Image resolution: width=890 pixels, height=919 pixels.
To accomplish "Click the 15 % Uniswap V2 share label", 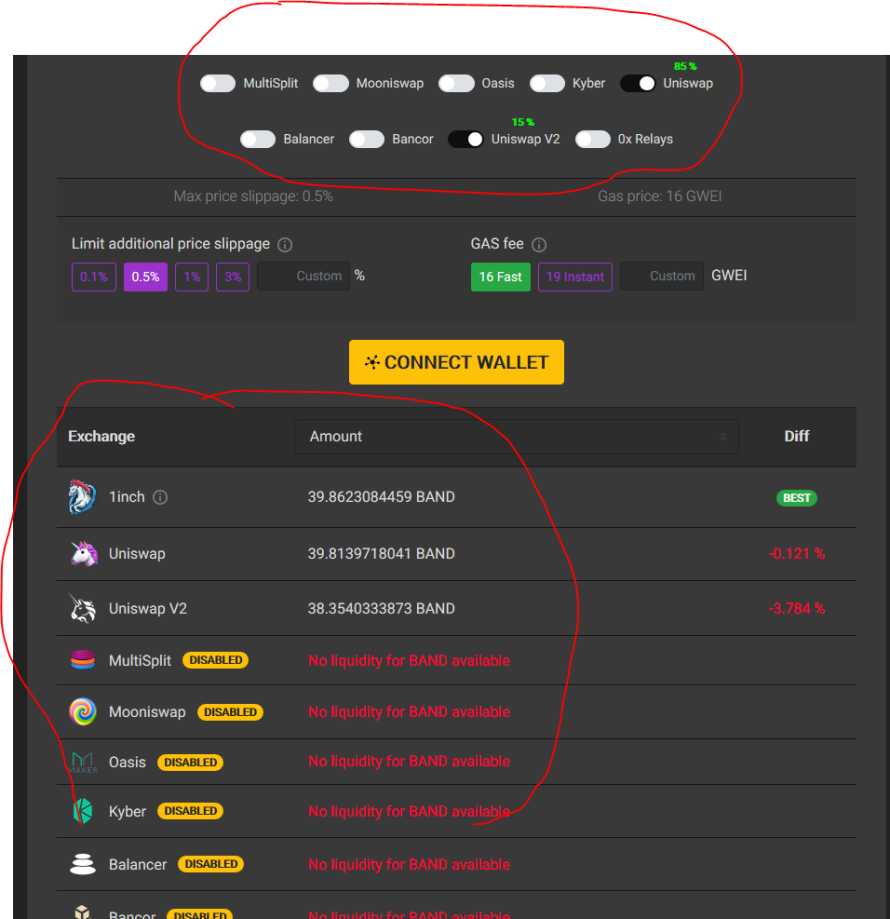I will [x=523, y=122].
